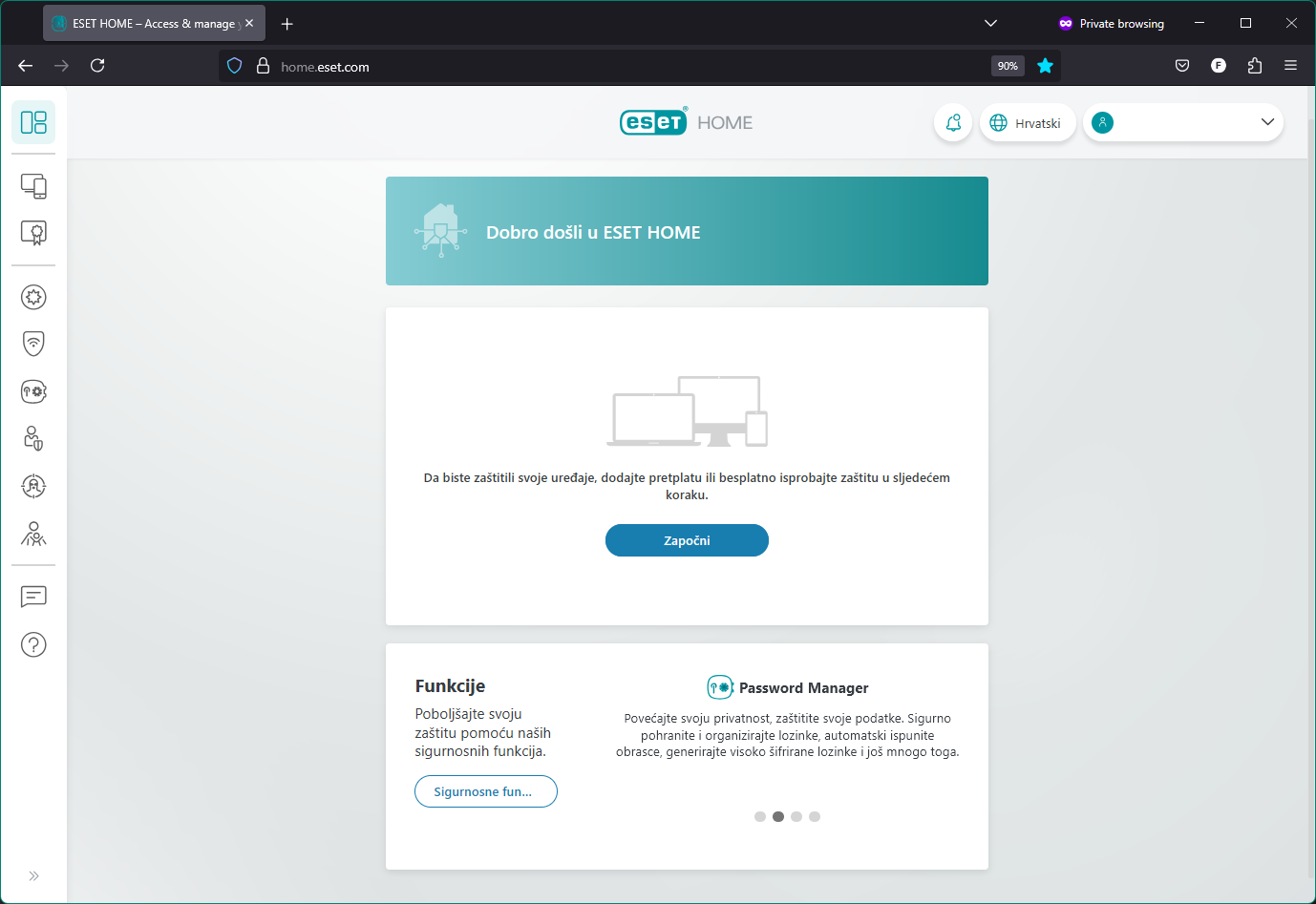The image size is (1316, 904).
Task: Select the first carousel dot
Action: point(760,816)
